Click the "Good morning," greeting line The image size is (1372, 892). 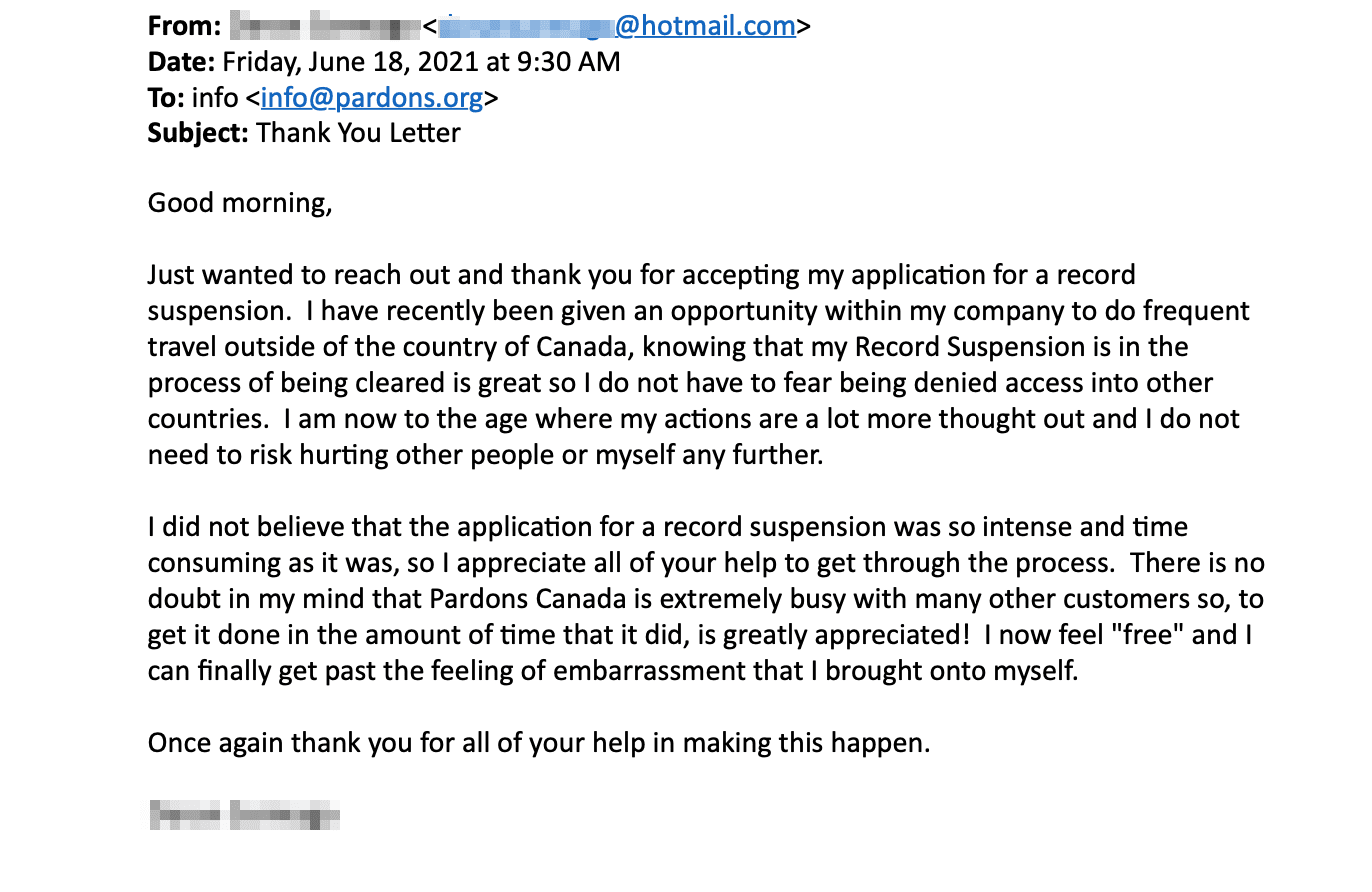point(239,204)
